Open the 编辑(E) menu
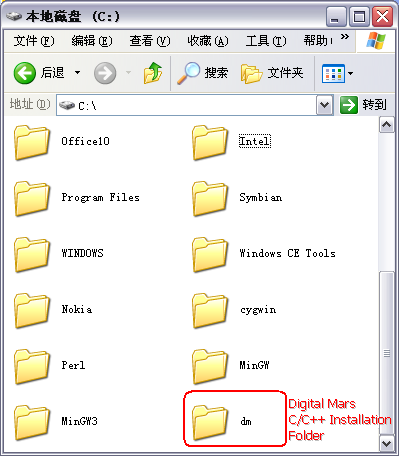The image size is (399, 456). pos(92,41)
